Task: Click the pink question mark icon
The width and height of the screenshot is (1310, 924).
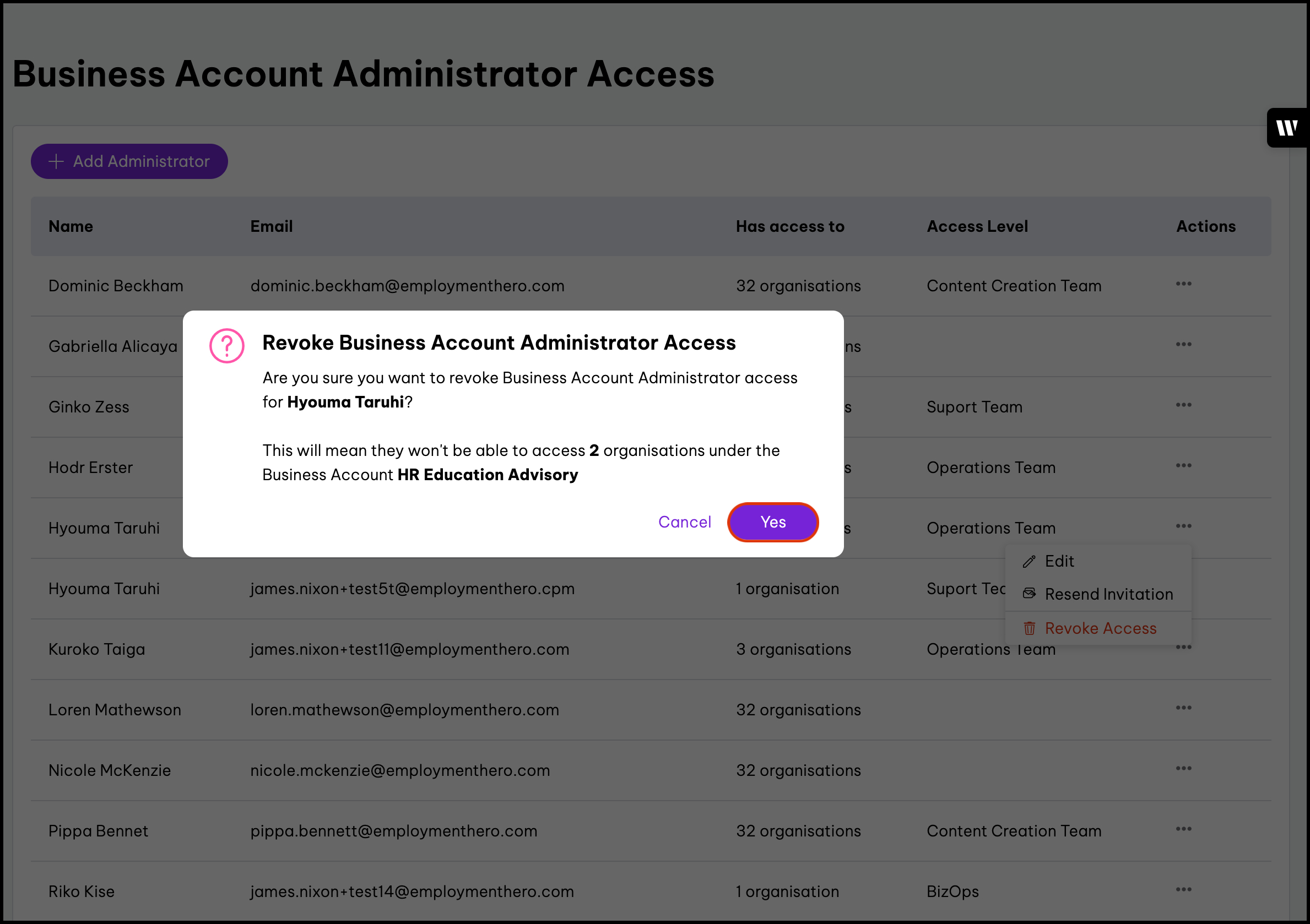Action: pyautogui.click(x=226, y=346)
